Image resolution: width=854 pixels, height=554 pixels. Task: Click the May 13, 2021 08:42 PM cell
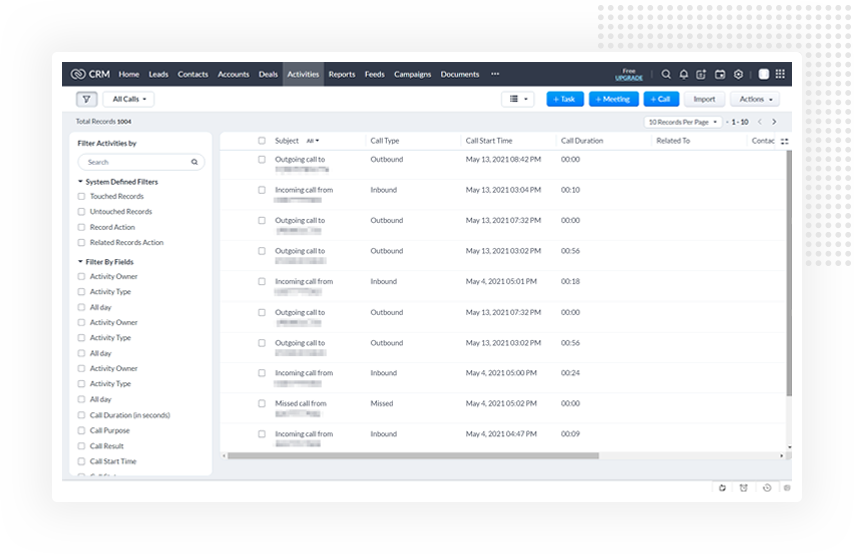(503, 160)
